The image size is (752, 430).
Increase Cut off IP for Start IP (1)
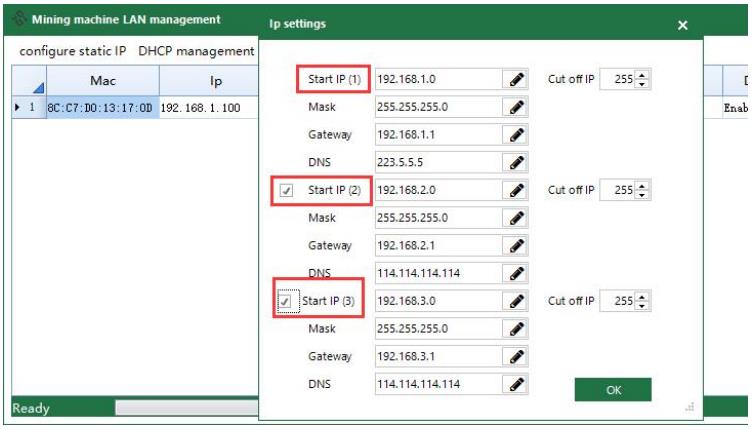coord(642,75)
